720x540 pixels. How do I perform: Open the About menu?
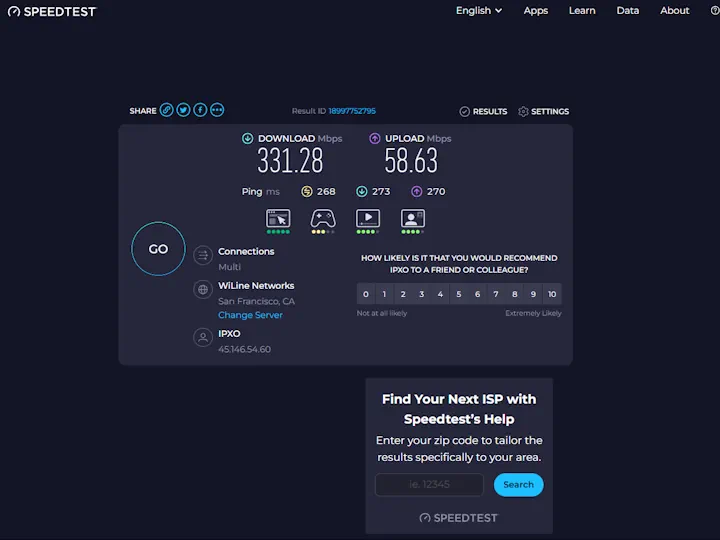(x=675, y=11)
